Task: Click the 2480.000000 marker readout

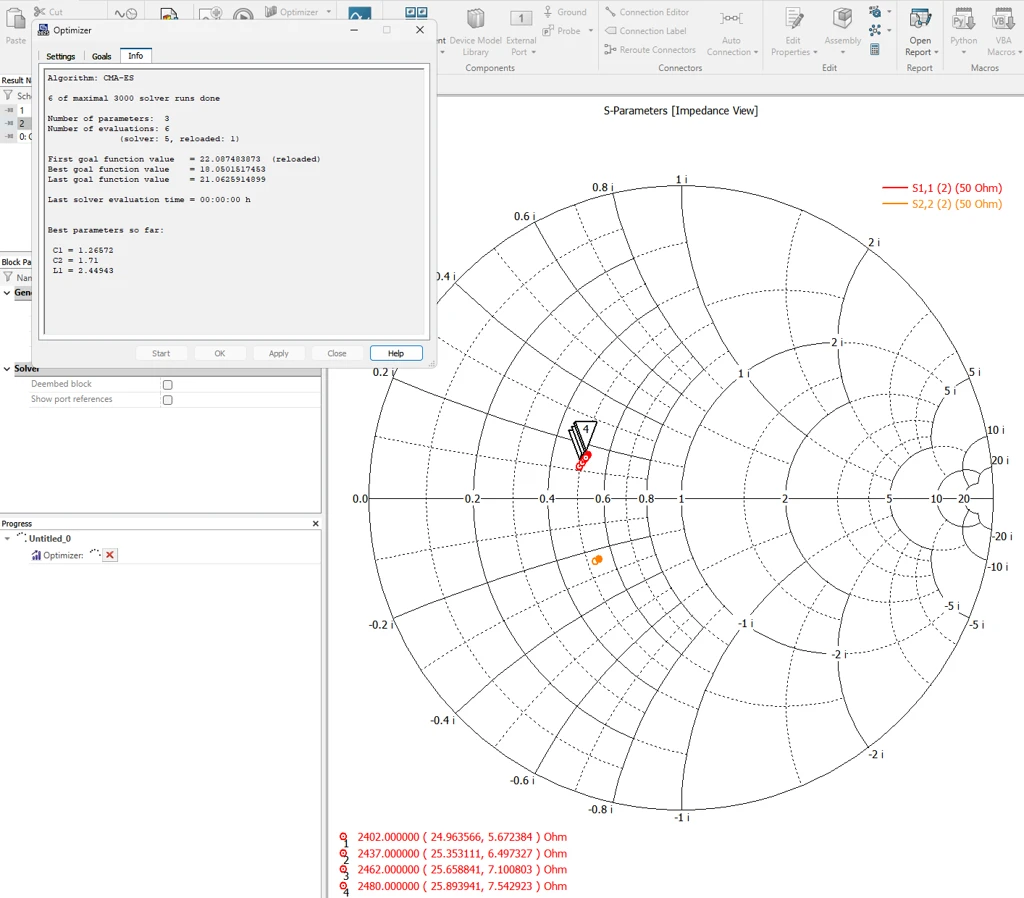Action: [462, 886]
